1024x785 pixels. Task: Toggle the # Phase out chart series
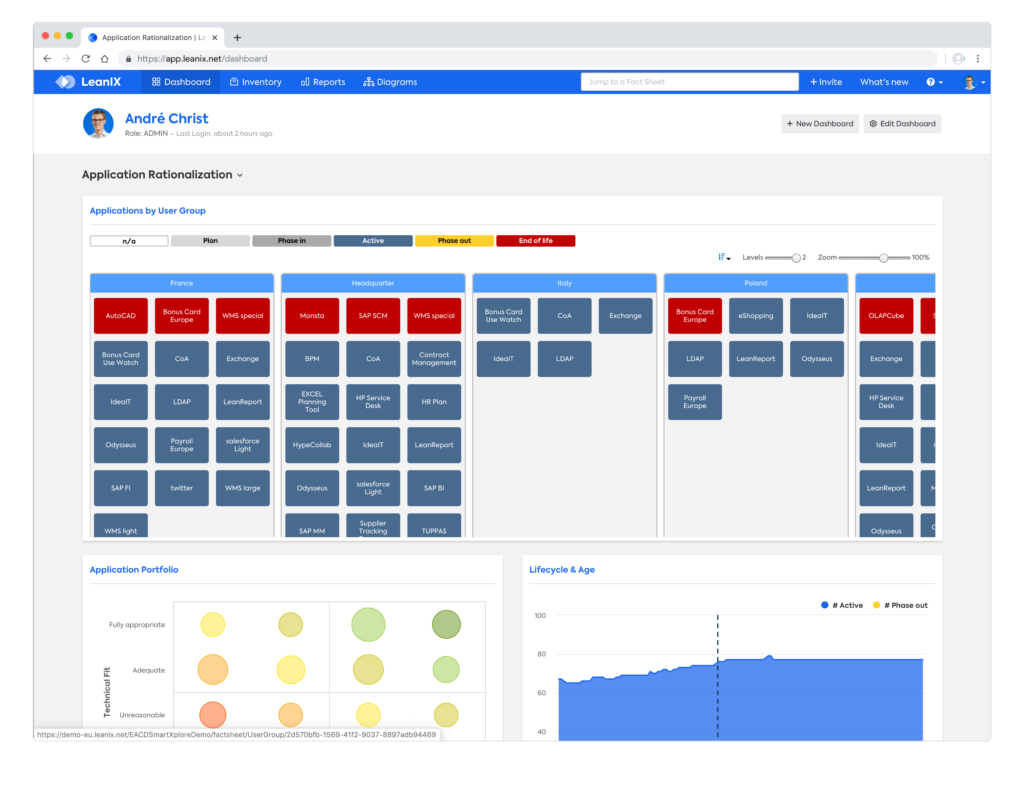901,605
